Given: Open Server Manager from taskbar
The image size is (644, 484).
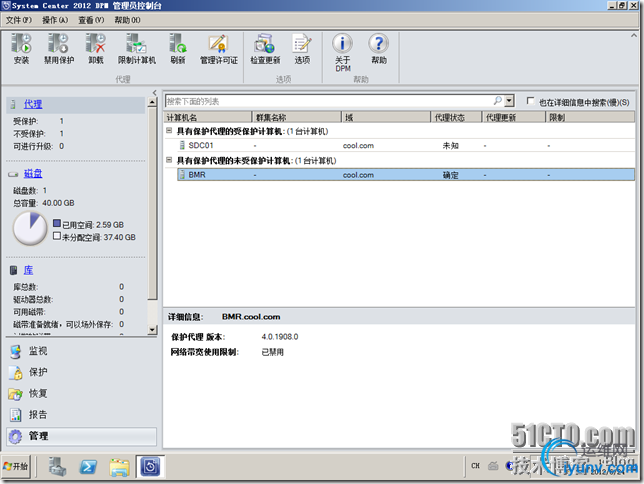Looking at the screenshot, I should (58, 467).
